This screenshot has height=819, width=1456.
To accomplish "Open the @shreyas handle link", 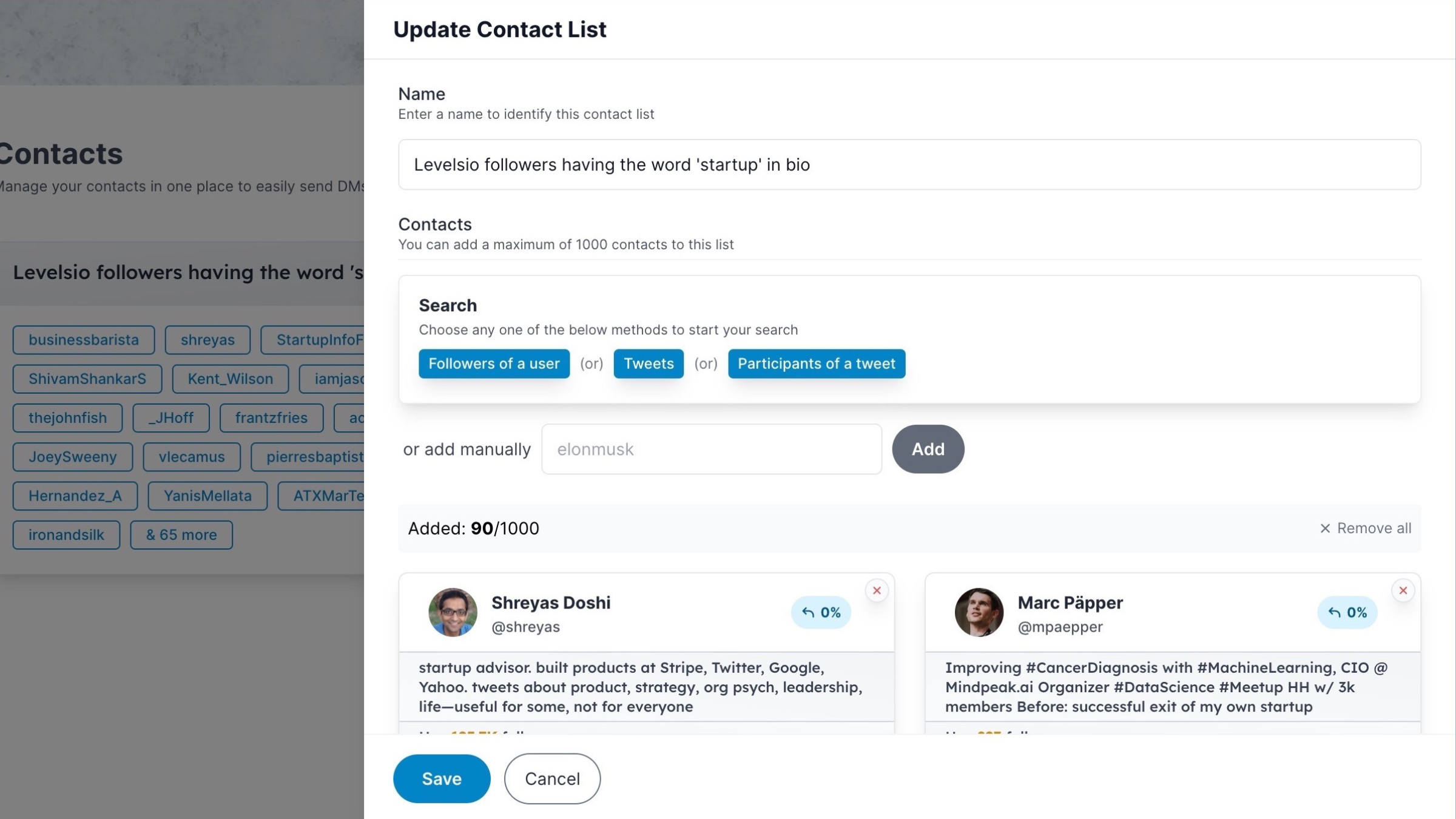I will (525, 627).
